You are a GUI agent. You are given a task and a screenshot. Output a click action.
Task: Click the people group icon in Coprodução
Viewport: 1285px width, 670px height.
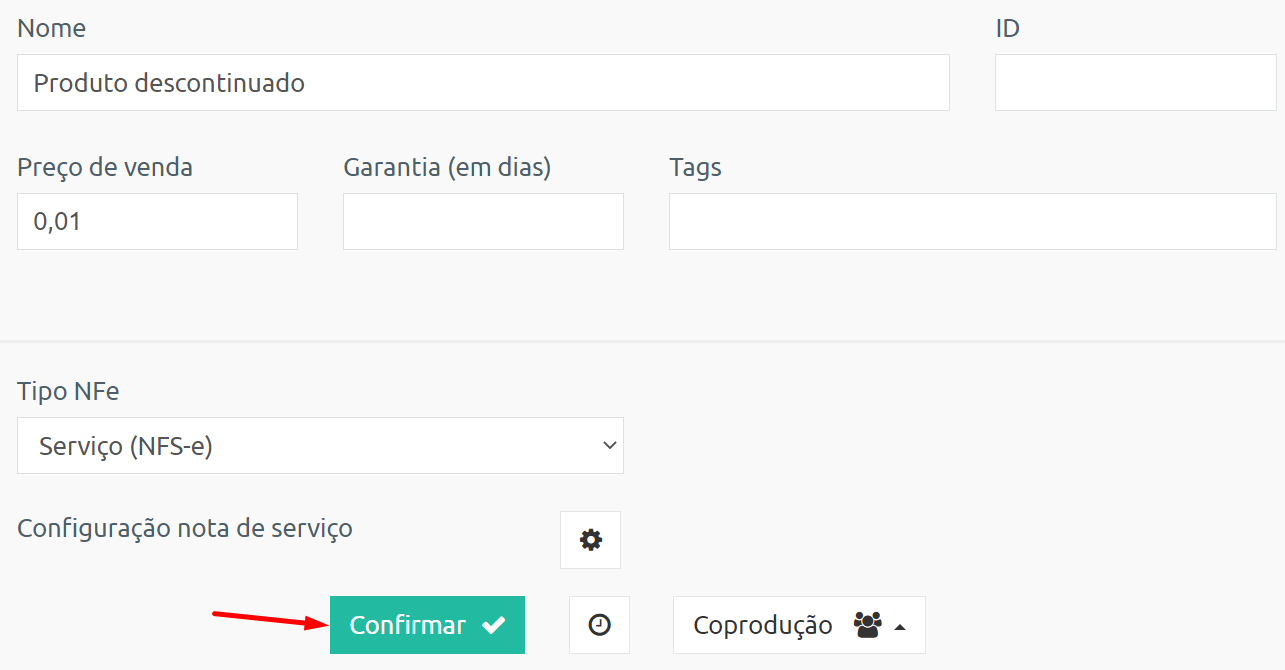868,625
